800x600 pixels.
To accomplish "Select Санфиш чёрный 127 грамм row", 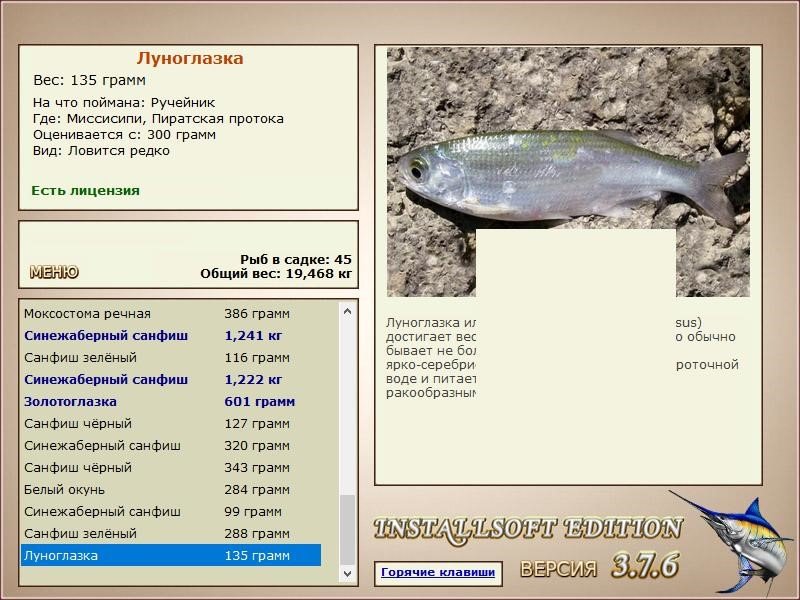I will (x=171, y=423).
